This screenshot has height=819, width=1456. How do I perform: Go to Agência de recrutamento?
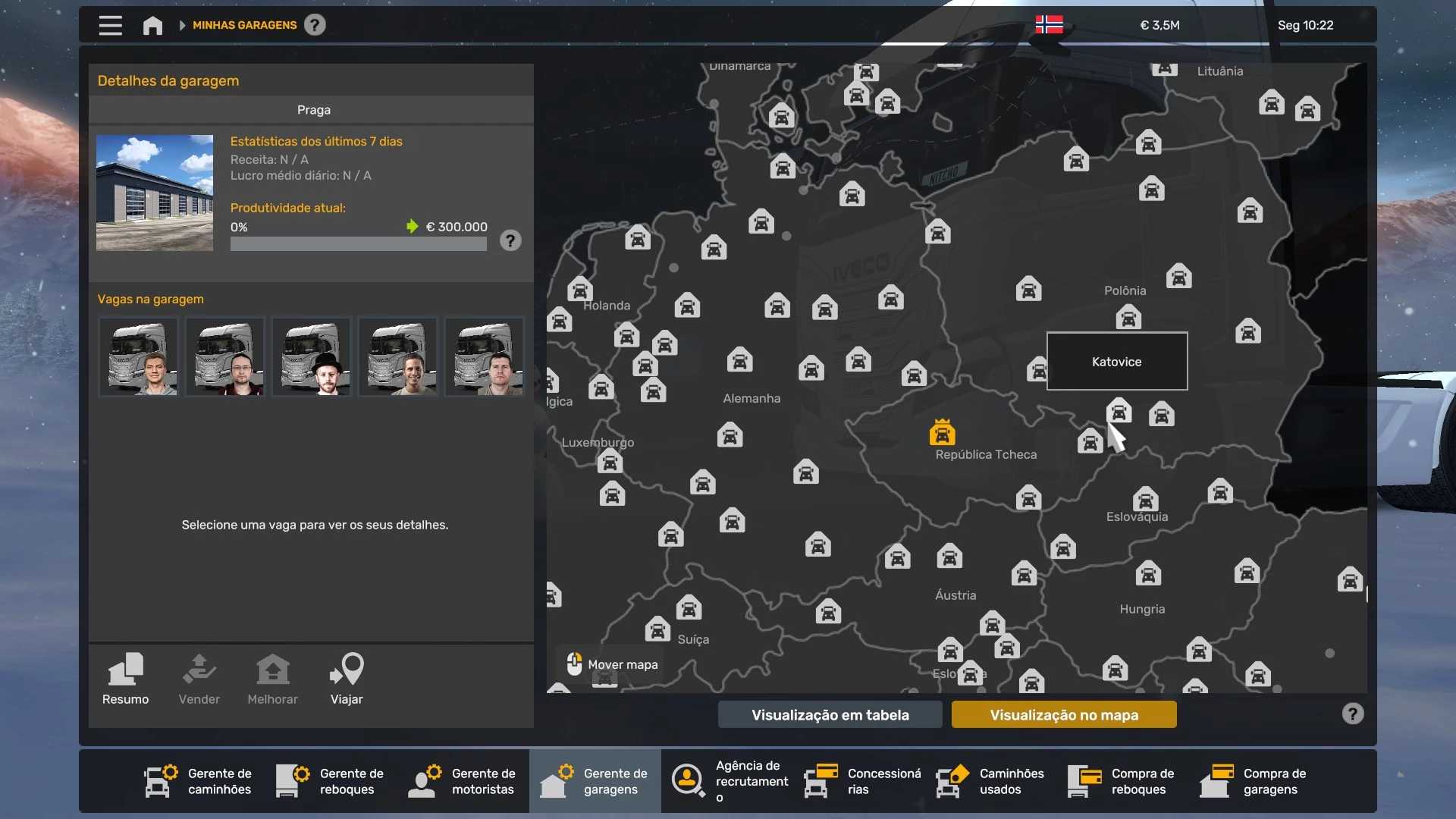click(730, 781)
